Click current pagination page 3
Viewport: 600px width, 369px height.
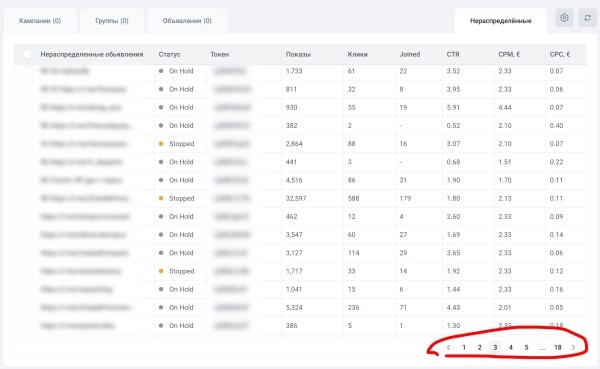(495, 348)
